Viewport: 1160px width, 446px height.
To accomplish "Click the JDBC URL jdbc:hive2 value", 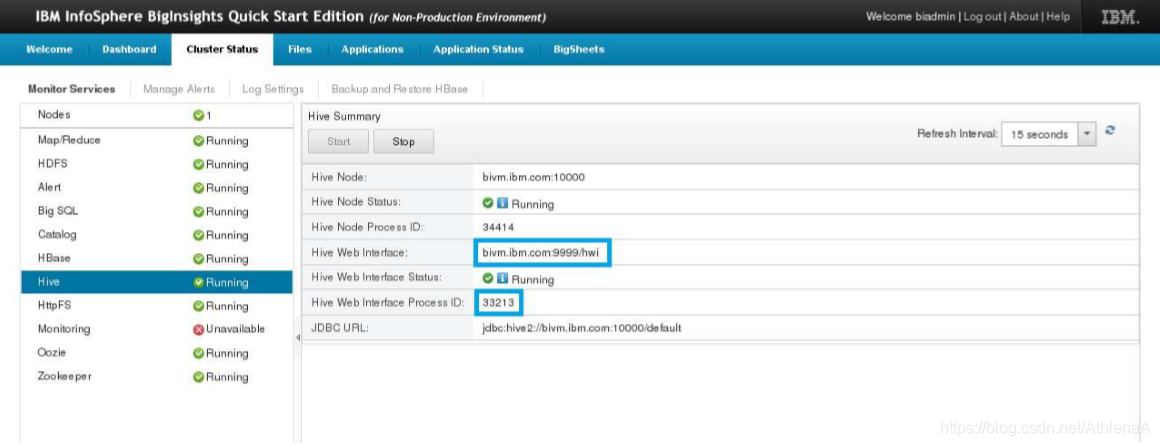I will tap(581, 328).
